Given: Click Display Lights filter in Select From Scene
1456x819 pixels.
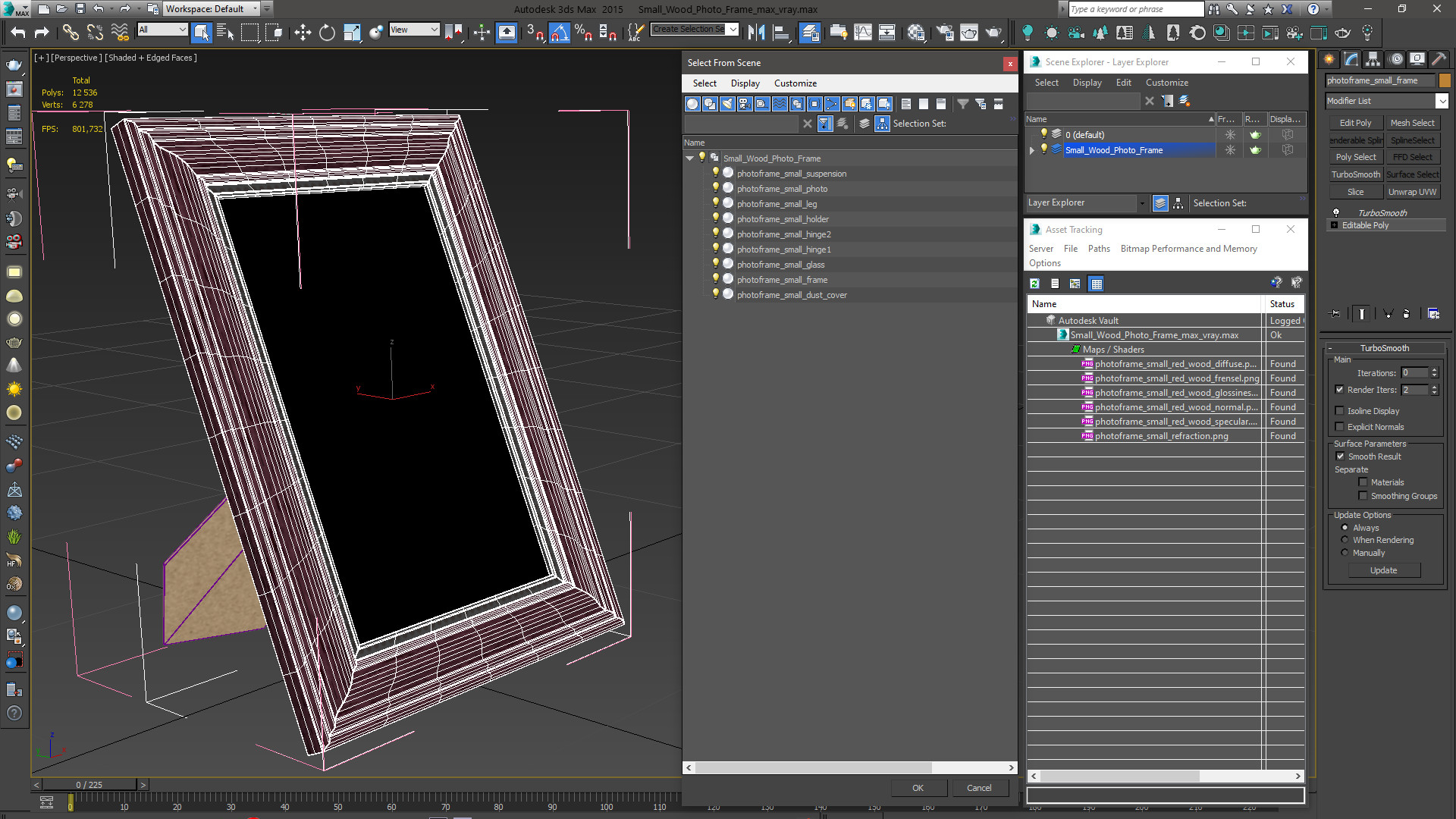Looking at the screenshot, I should click(727, 104).
